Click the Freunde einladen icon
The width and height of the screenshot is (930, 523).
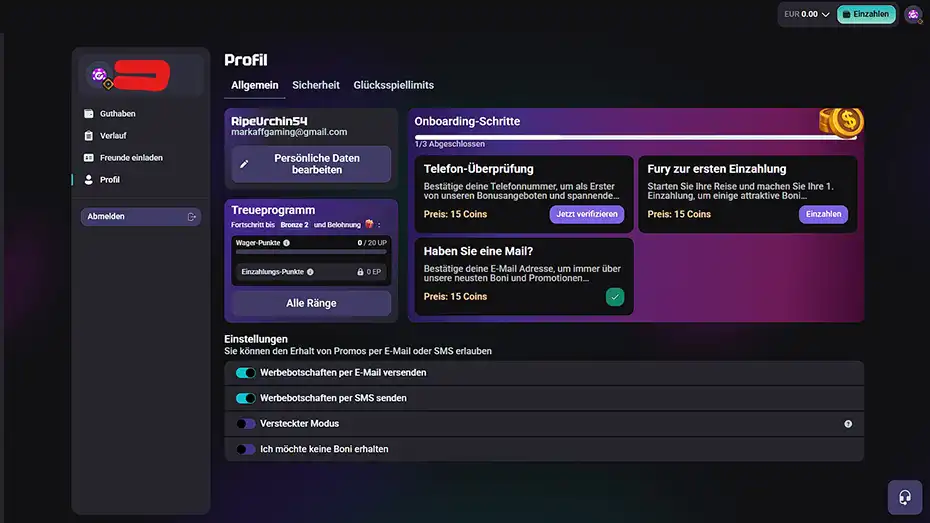coord(89,158)
